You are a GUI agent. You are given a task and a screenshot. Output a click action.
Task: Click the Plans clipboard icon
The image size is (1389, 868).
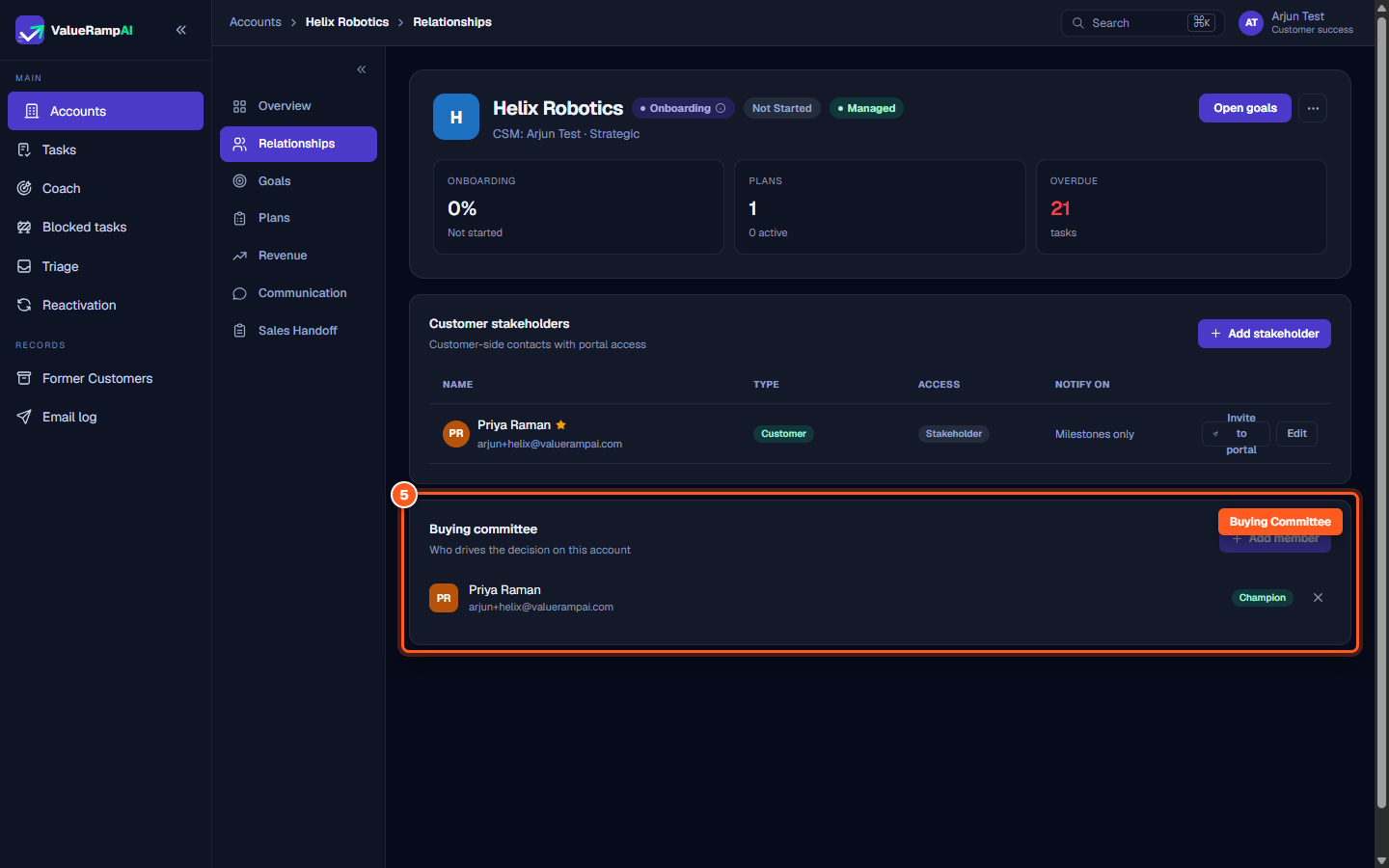(240, 218)
